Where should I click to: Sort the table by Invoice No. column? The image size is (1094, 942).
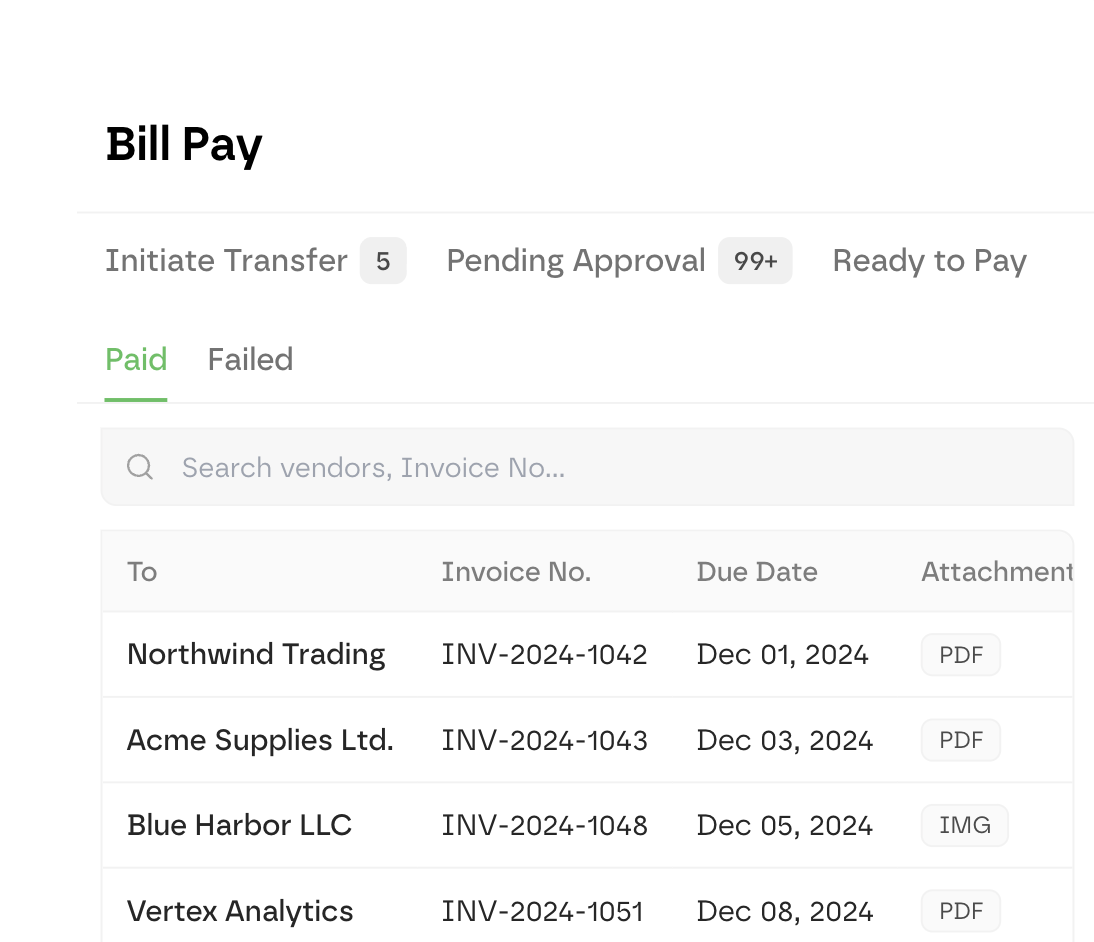(516, 571)
